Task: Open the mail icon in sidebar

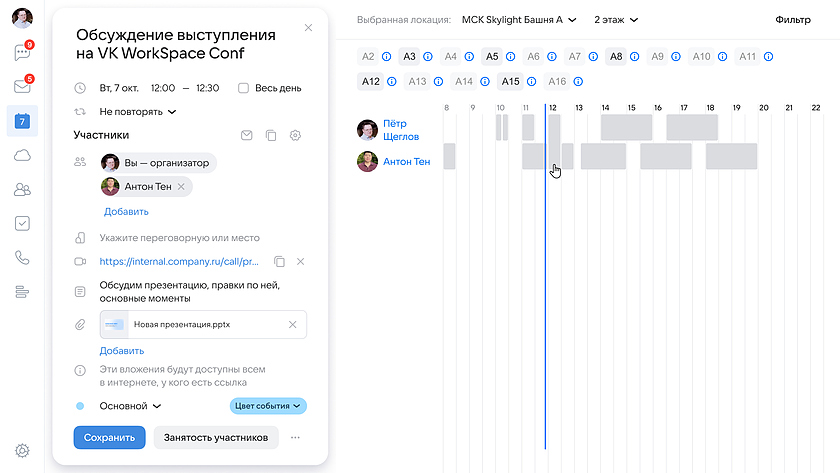Action: click(x=21, y=87)
